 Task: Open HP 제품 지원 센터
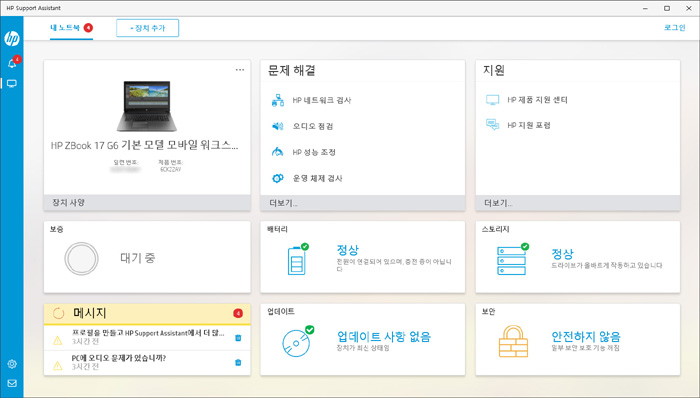click(x=537, y=100)
